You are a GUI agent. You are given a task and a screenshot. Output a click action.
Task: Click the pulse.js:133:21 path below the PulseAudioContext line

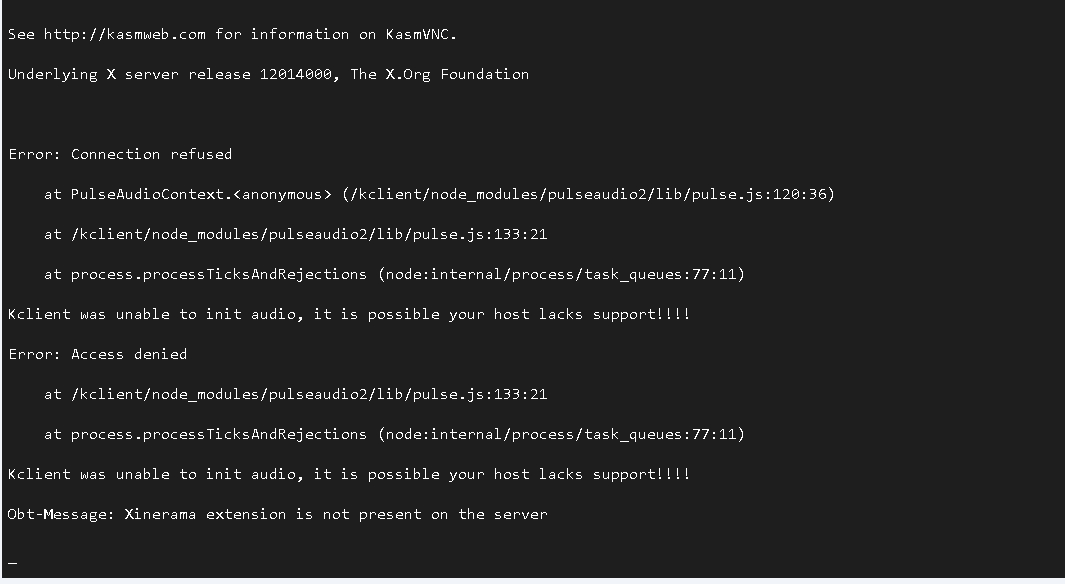309,235
